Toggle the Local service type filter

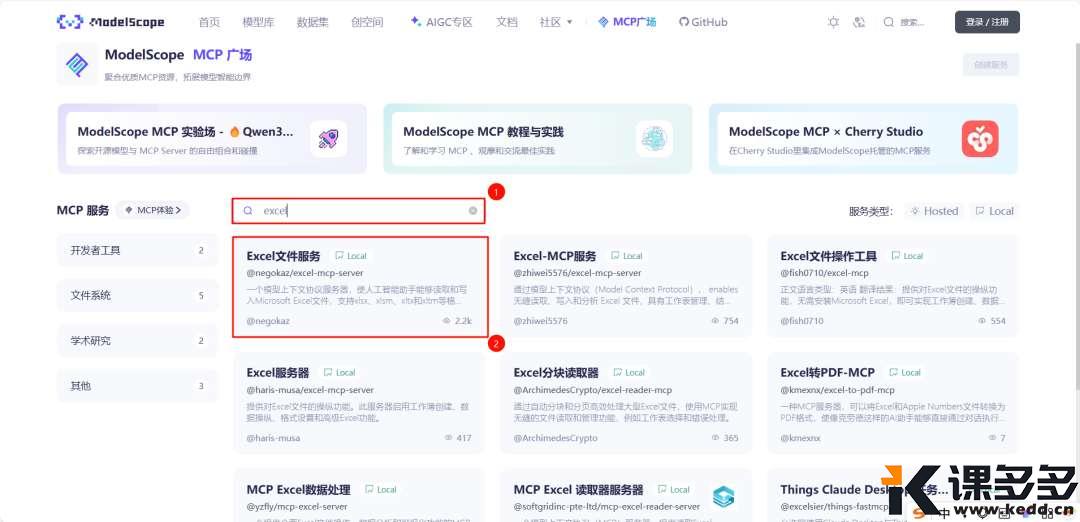point(994,211)
